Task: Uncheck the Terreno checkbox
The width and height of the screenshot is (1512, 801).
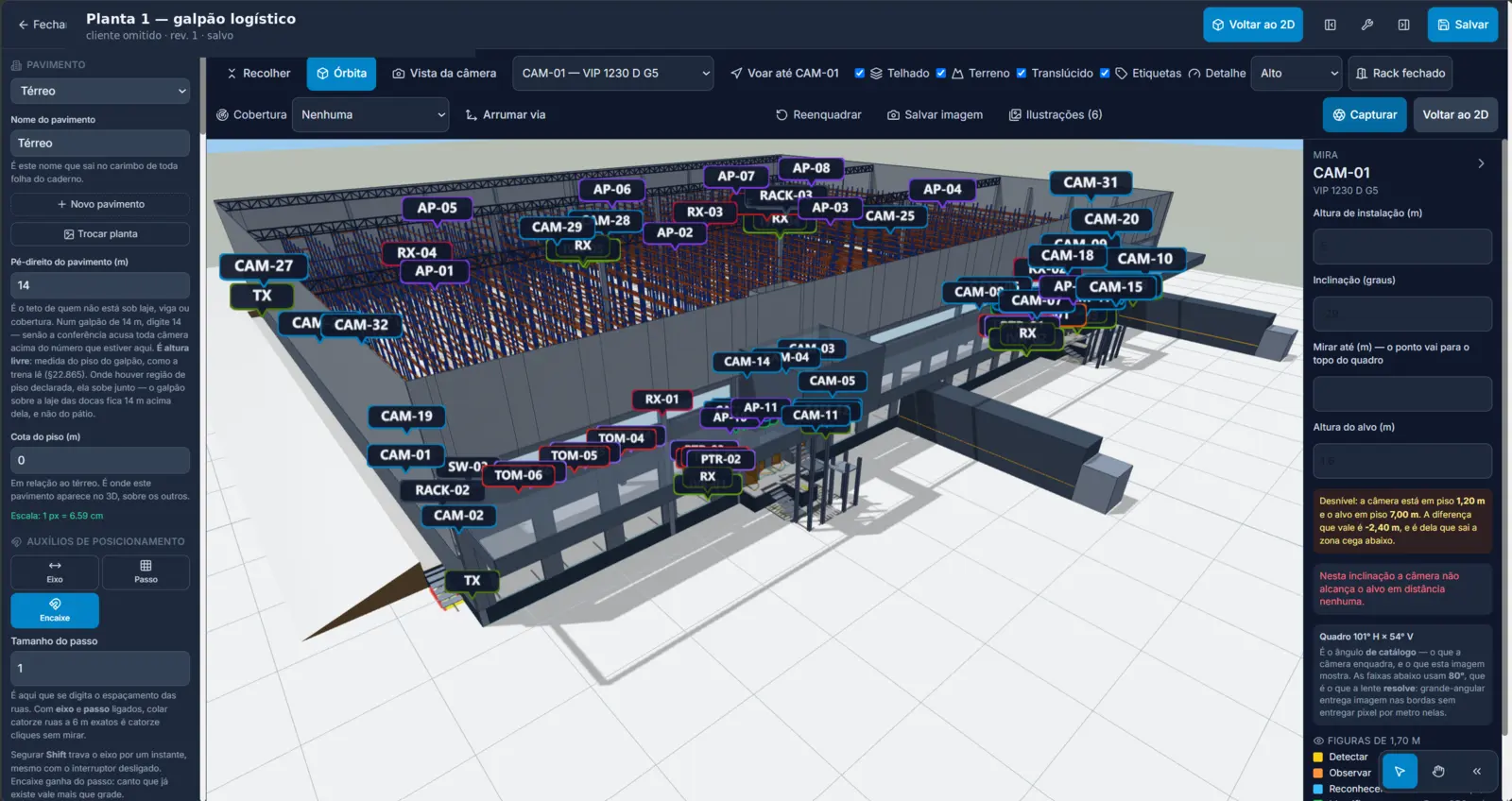Action: click(940, 73)
